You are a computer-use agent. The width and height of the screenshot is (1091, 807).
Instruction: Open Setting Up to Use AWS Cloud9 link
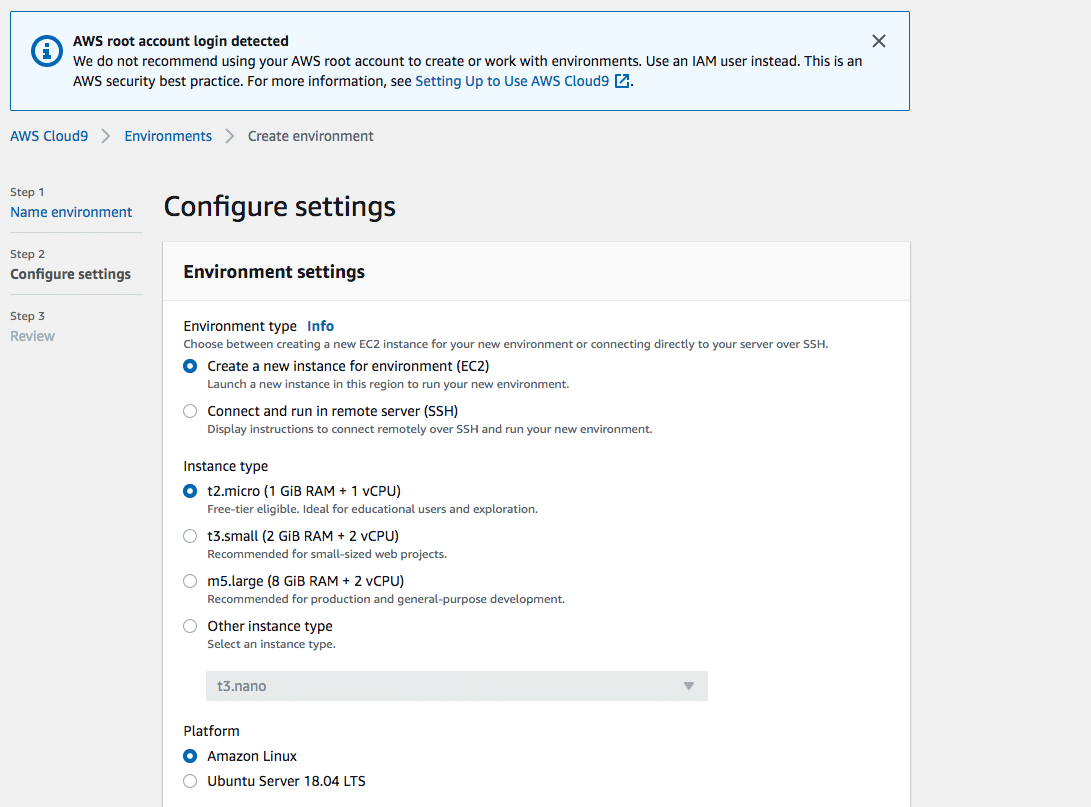(512, 81)
